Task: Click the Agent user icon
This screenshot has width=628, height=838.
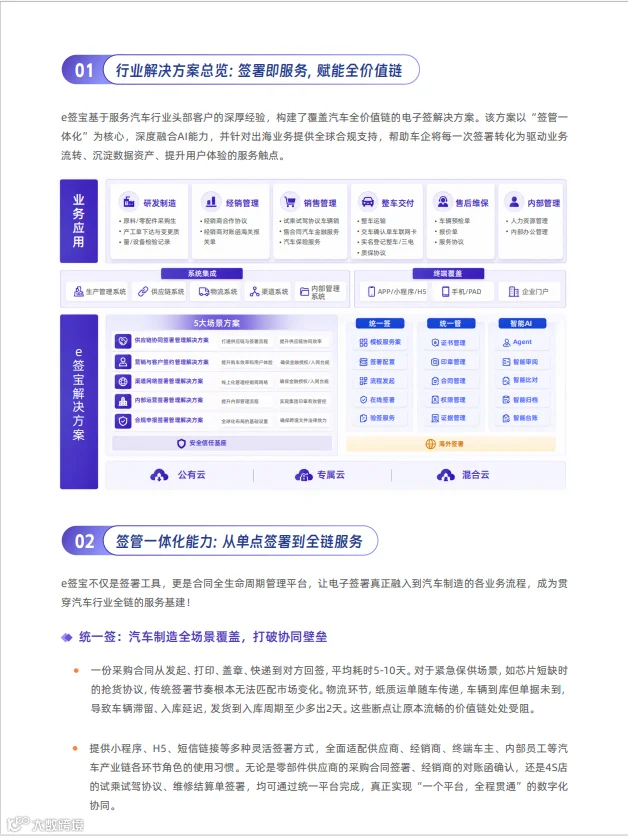Action: [x=506, y=342]
